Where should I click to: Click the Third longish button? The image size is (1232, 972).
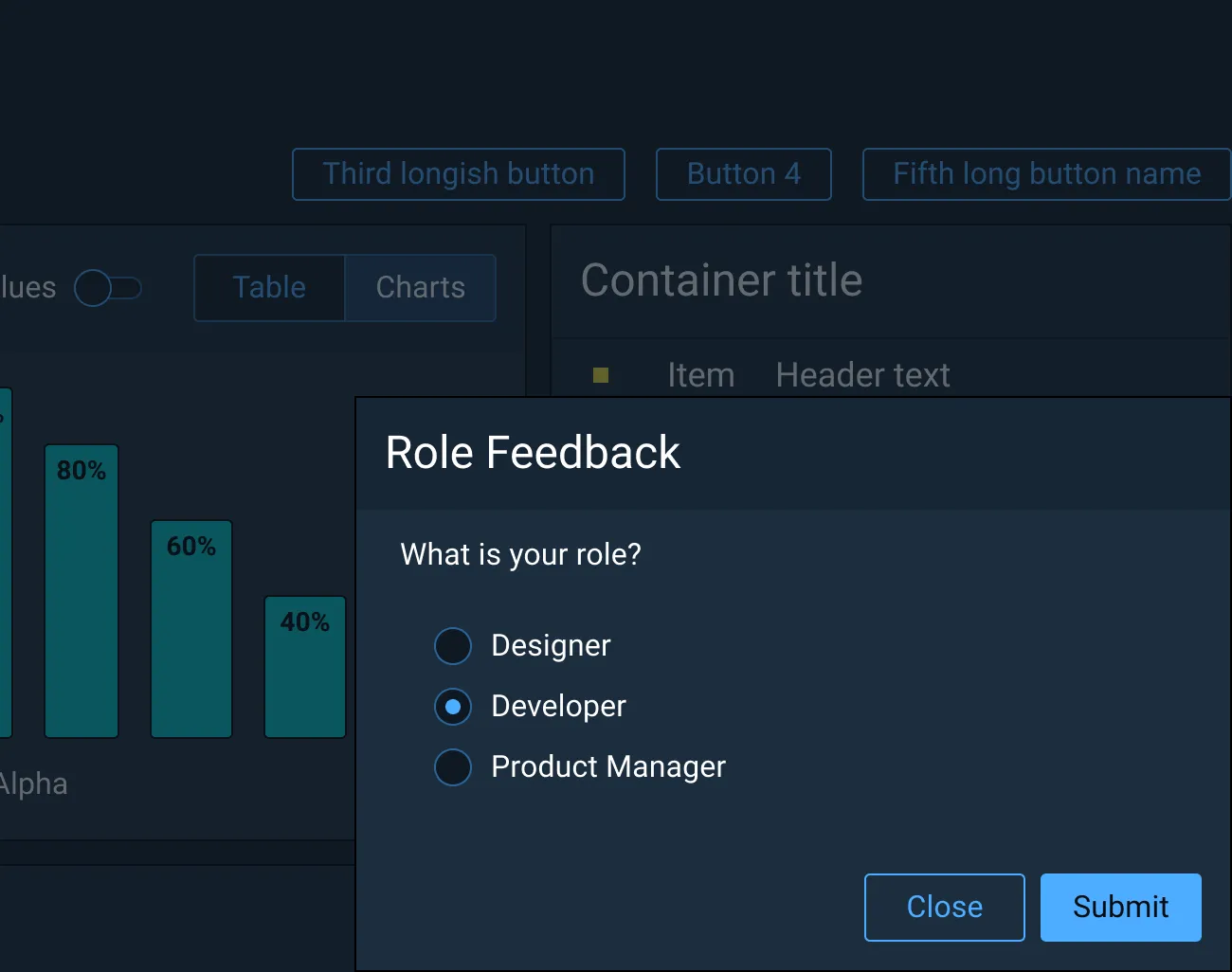pyautogui.click(x=458, y=174)
